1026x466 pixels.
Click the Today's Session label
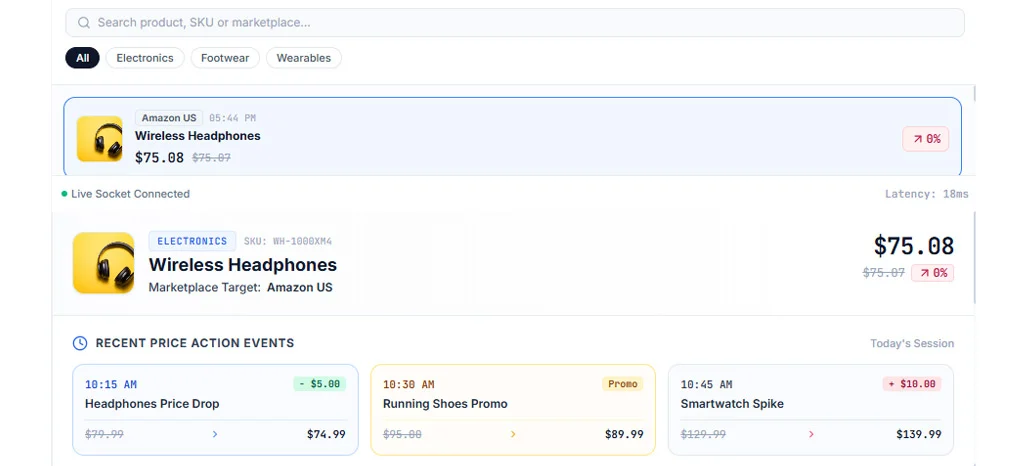[x=911, y=344]
